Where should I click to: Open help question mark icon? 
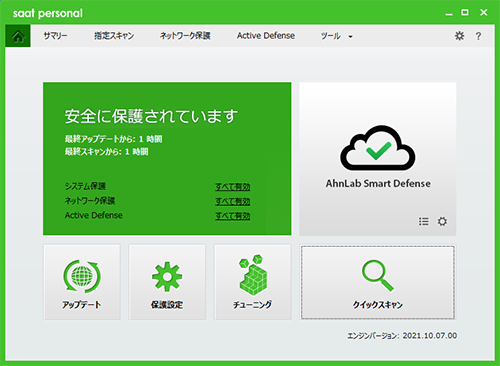(478, 36)
